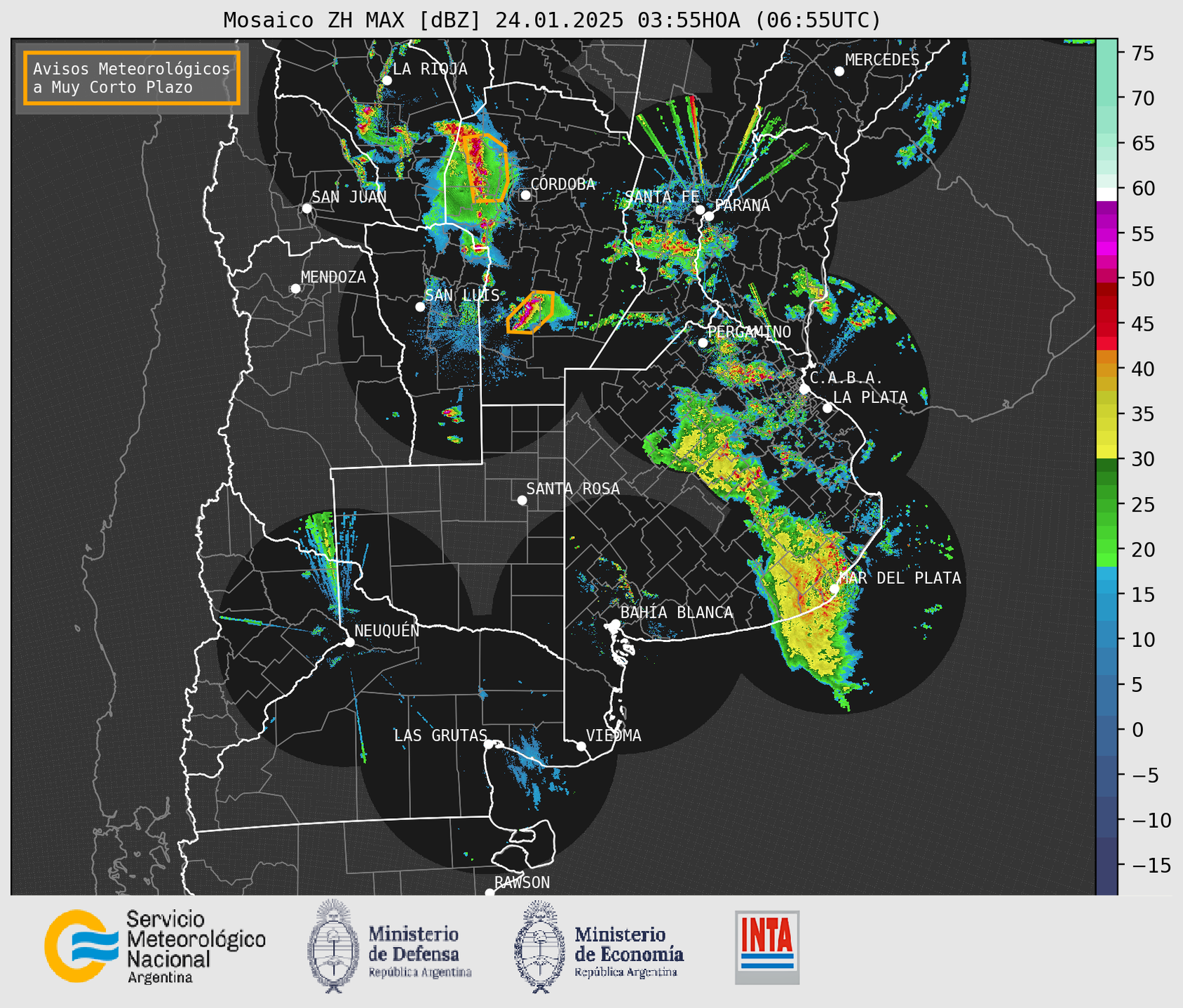
Task: Click the Ministerio de Economía text
Action: click(629, 952)
